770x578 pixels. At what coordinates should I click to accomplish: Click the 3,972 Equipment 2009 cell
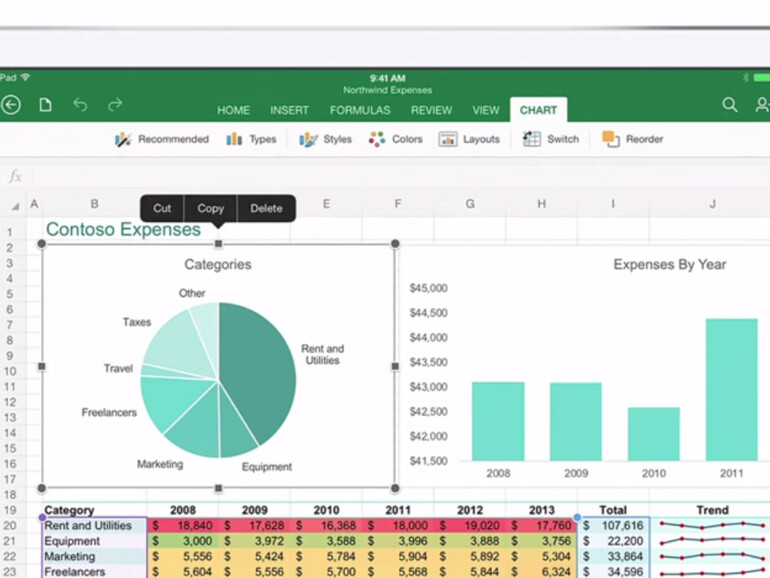coord(254,541)
